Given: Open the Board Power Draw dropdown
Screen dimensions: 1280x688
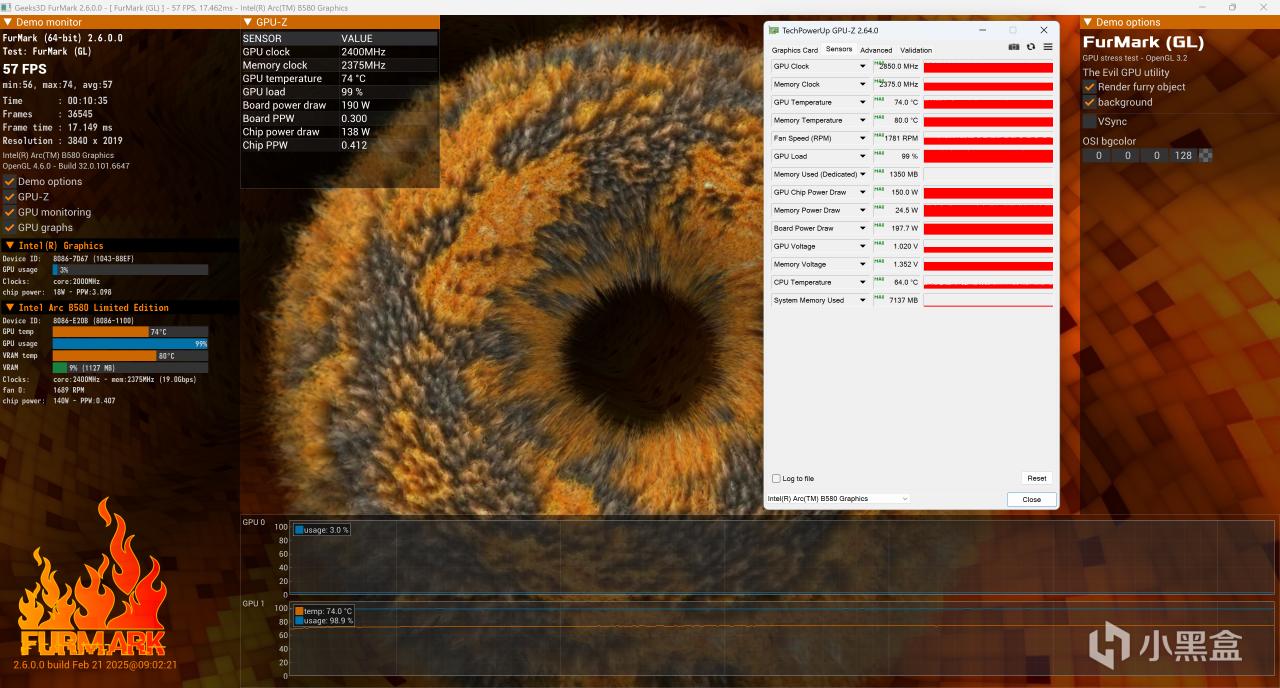Looking at the screenshot, I should coord(863,228).
